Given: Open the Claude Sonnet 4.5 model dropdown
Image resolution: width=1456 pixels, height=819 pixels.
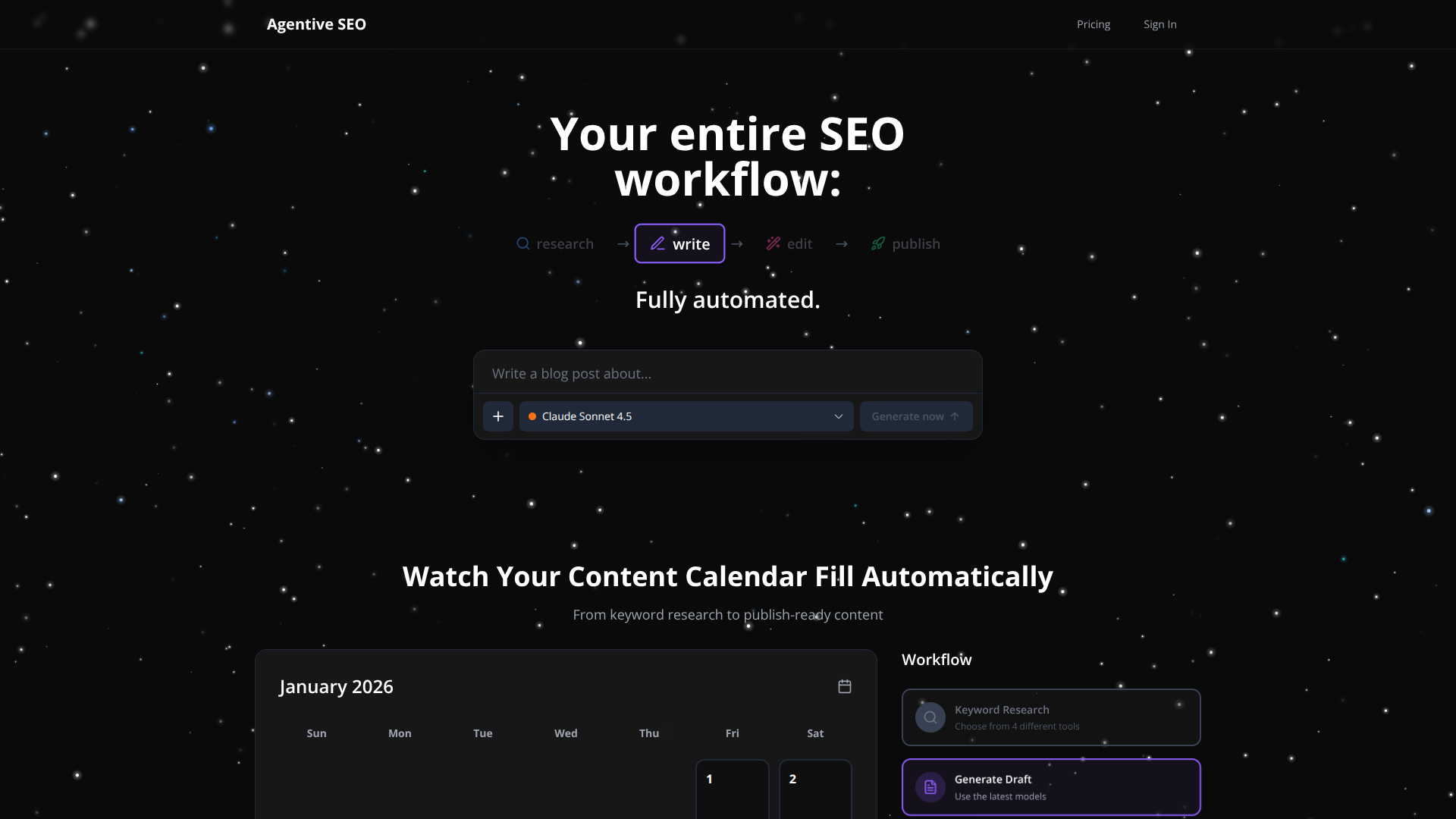Looking at the screenshot, I should [x=686, y=416].
